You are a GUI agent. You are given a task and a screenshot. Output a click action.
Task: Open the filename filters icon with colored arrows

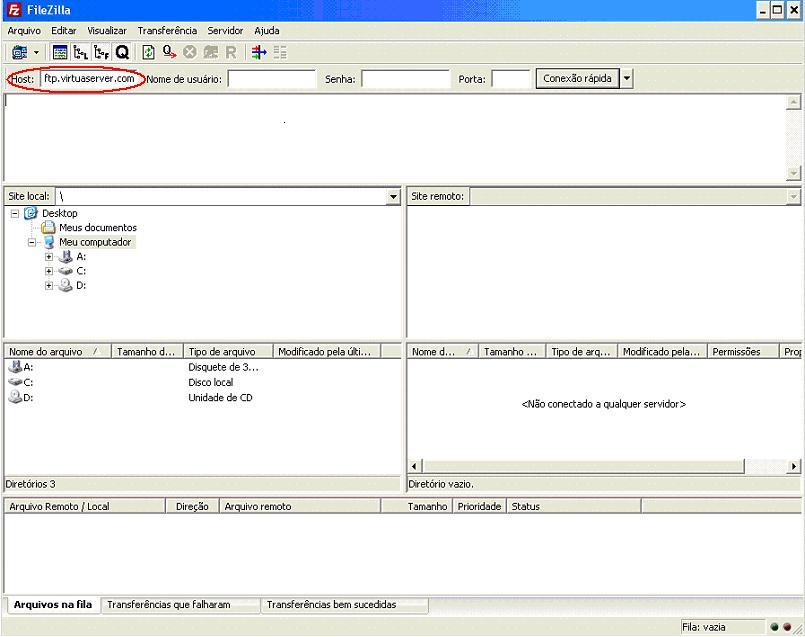(x=259, y=52)
